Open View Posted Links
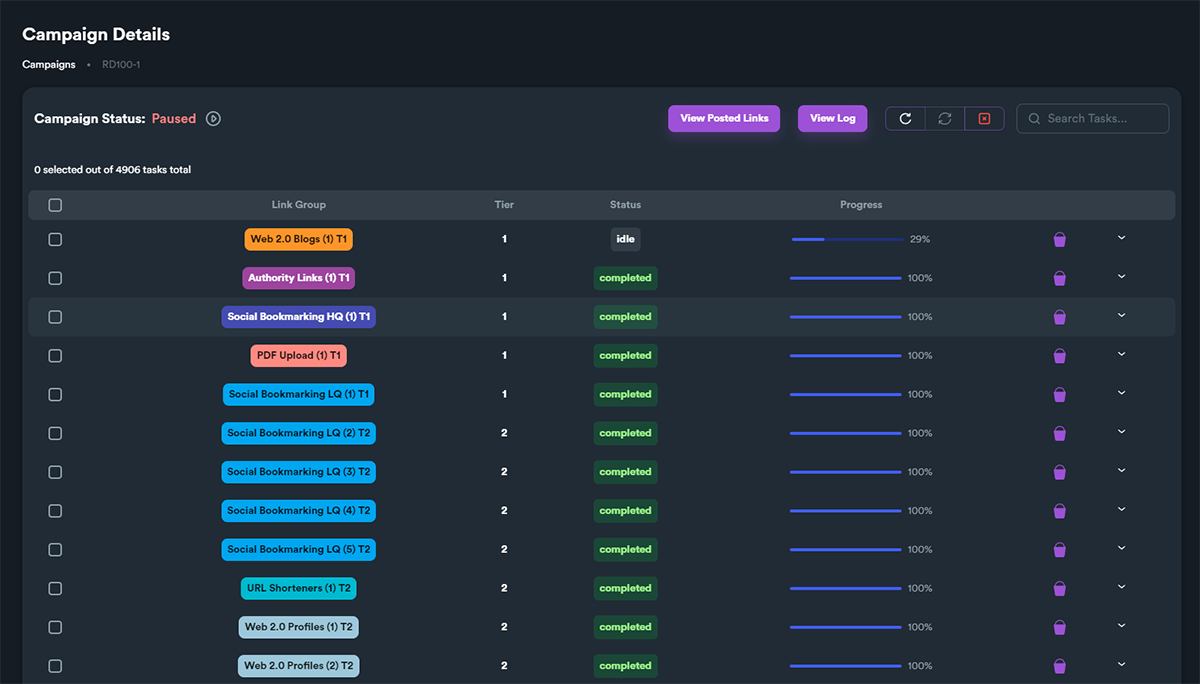This screenshot has height=684, width=1200. click(x=724, y=118)
